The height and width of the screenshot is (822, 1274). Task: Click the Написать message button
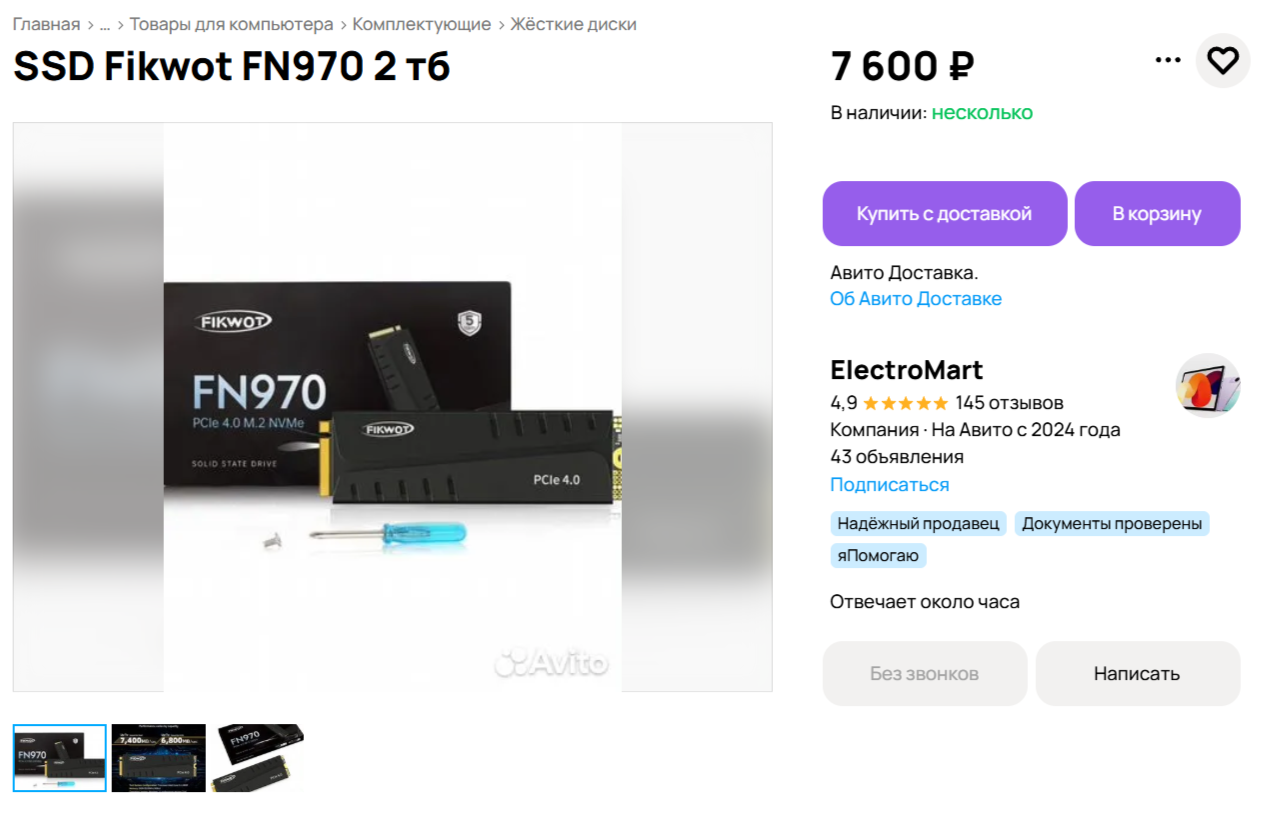click(1138, 674)
